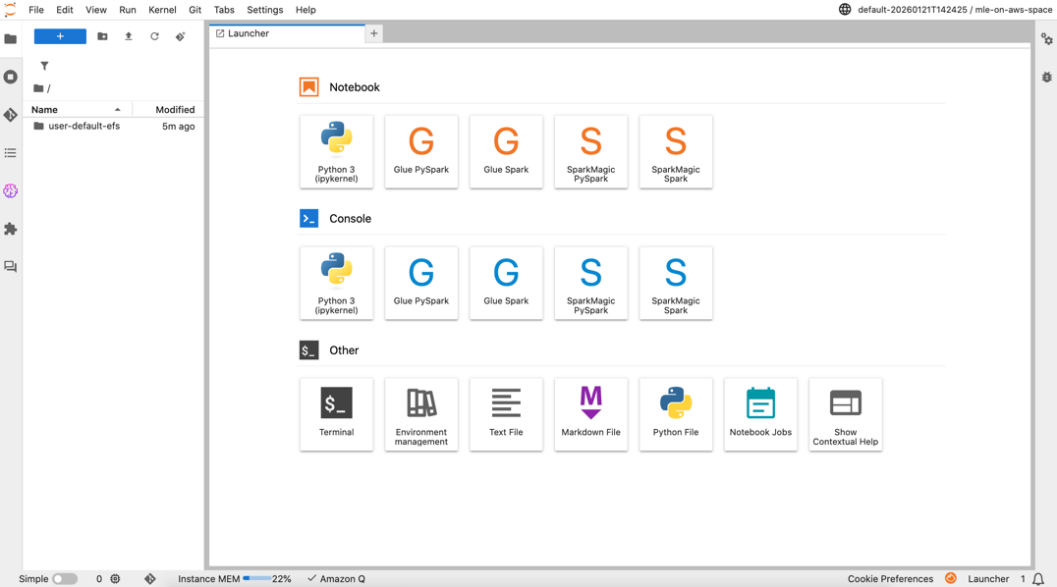Open the Extension Manager puzzle icon

click(10, 229)
